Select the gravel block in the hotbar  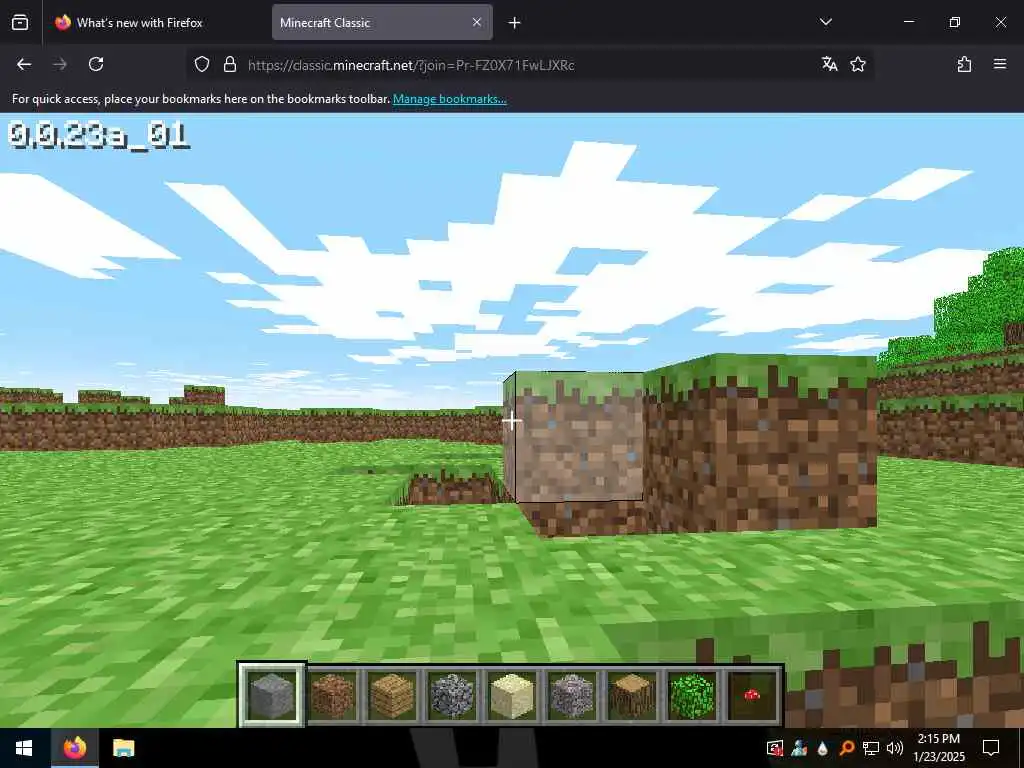tap(572, 696)
